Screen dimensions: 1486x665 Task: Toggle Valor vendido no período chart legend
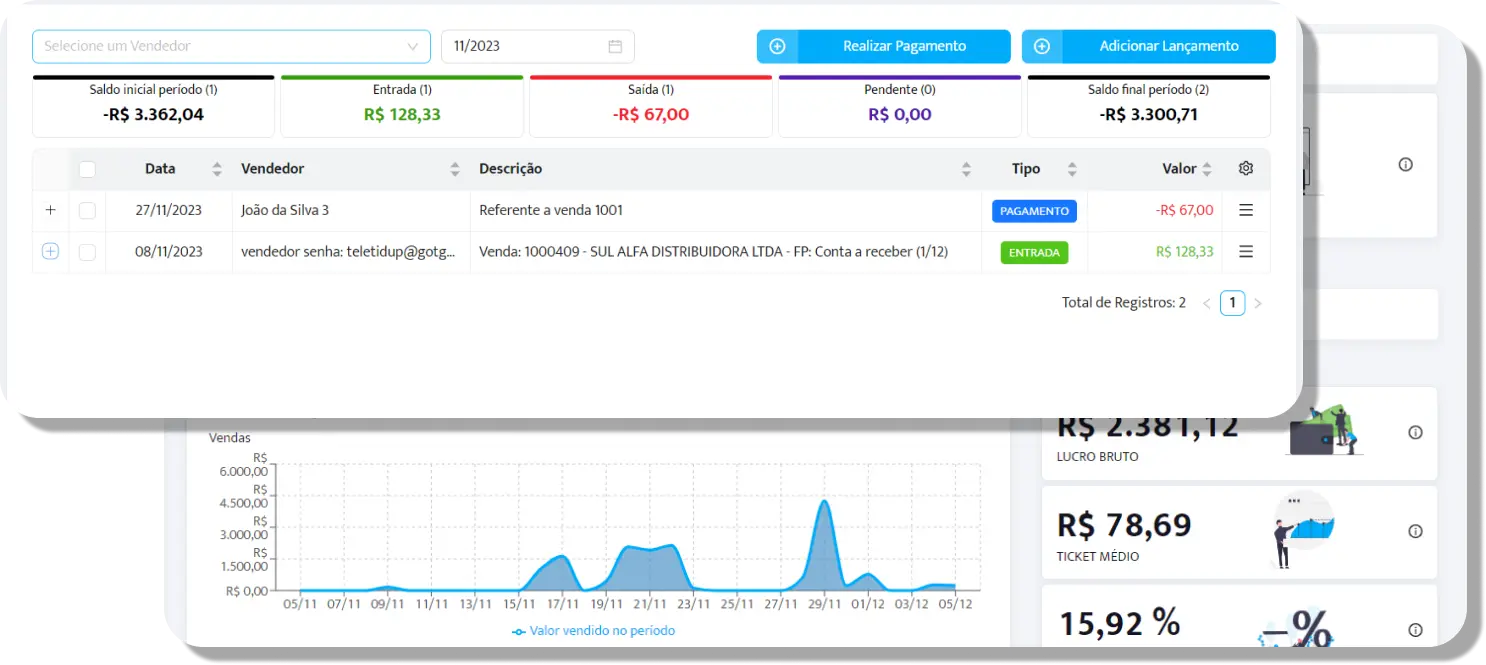(x=593, y=631)
